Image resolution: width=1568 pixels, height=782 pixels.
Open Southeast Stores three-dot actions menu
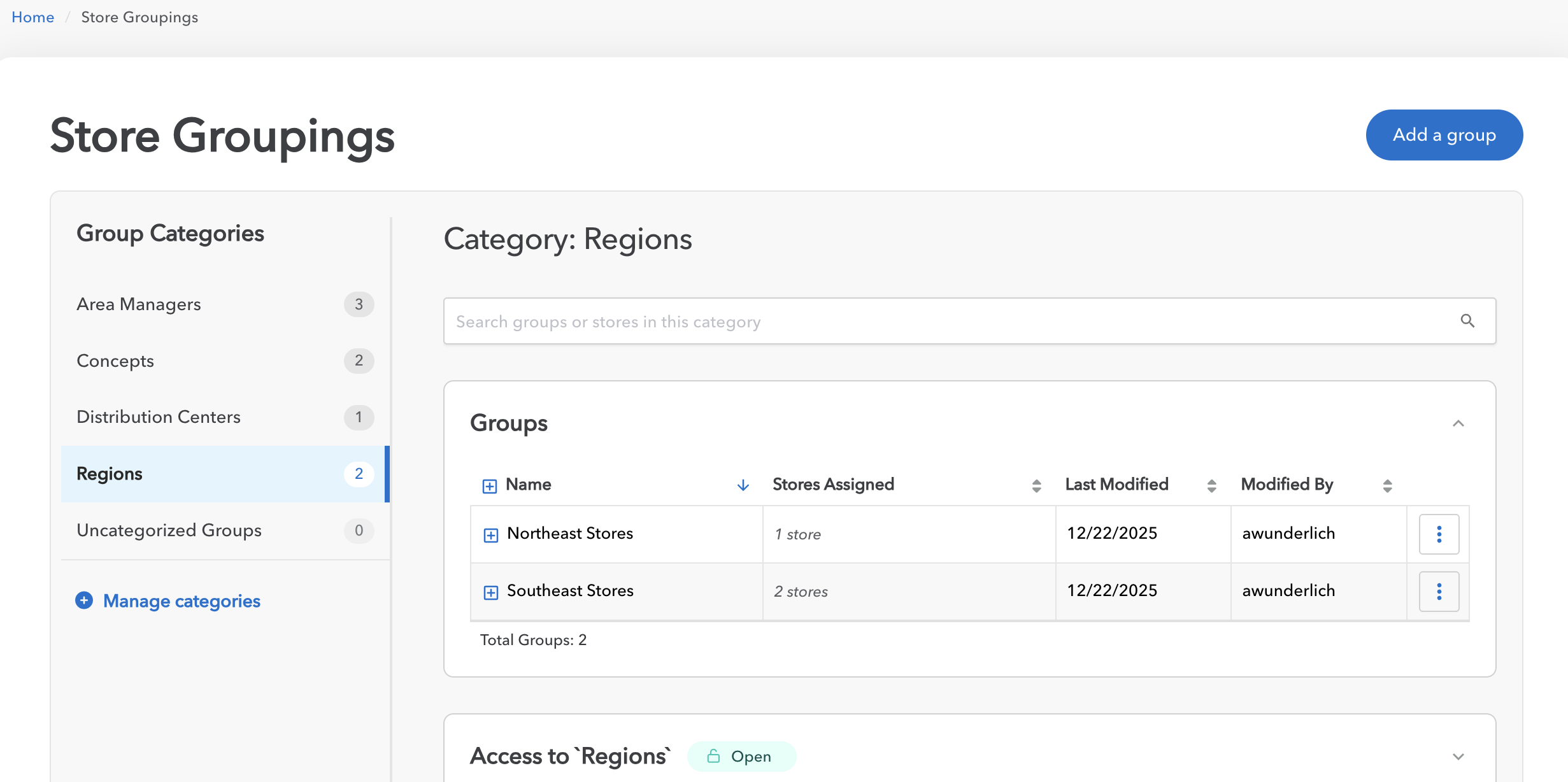click(x=1439, y=592)
